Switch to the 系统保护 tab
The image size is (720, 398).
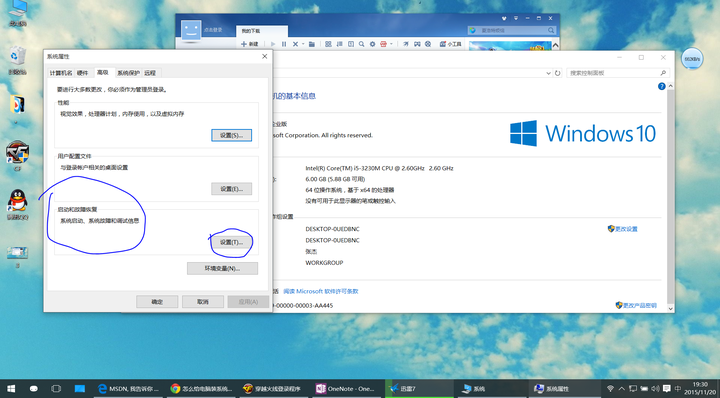128,73
